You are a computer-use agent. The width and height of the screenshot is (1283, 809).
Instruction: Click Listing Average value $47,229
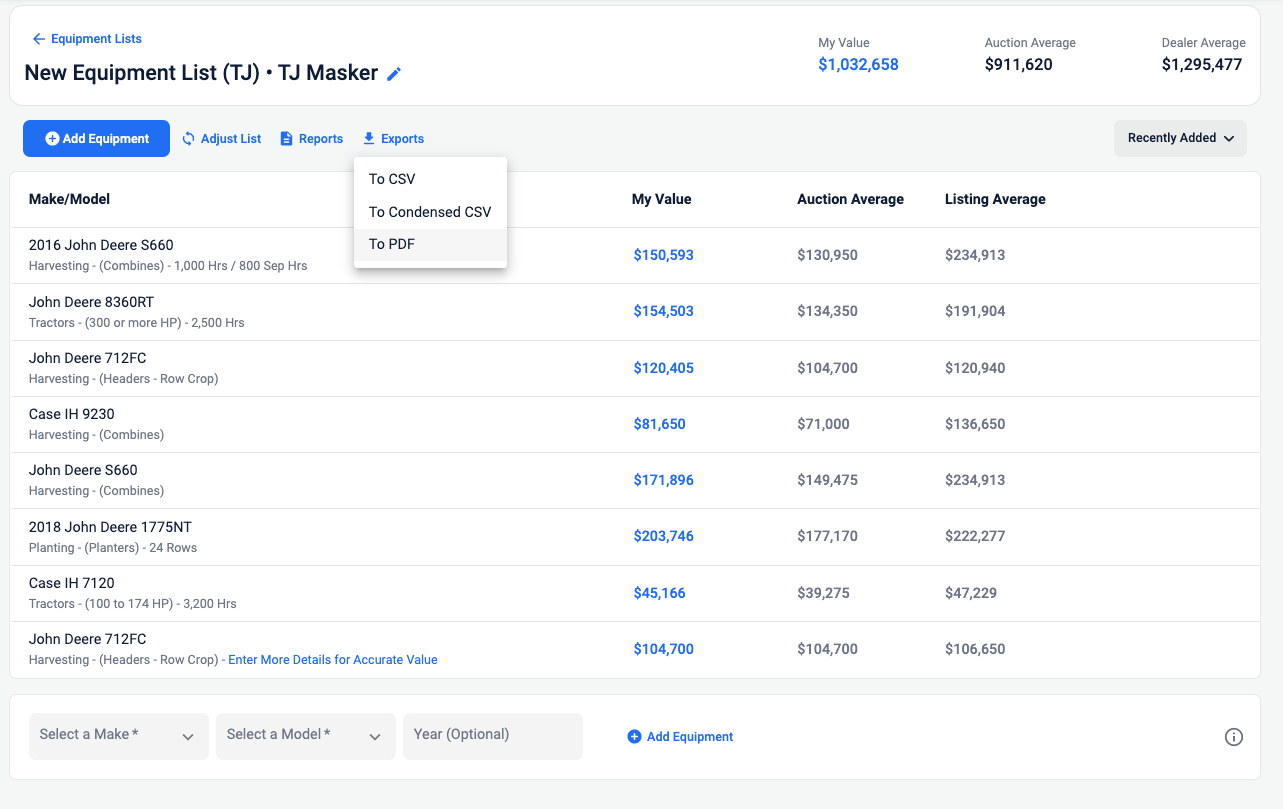coord(971,593)
